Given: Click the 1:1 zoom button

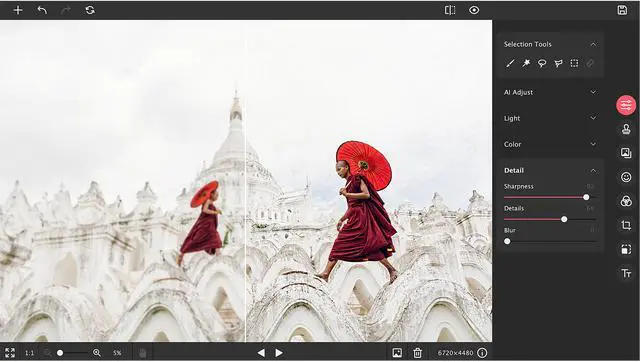Looking at the screenshot, I should [x=29, y=353].
